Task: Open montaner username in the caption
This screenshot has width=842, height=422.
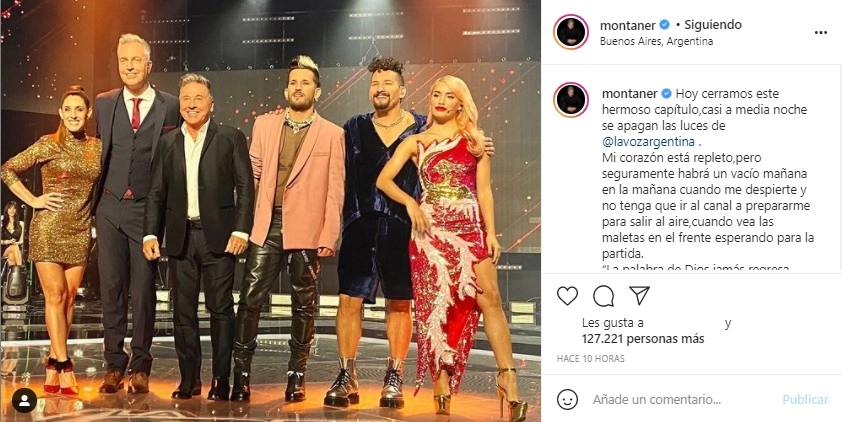Action: pos(629,93)
